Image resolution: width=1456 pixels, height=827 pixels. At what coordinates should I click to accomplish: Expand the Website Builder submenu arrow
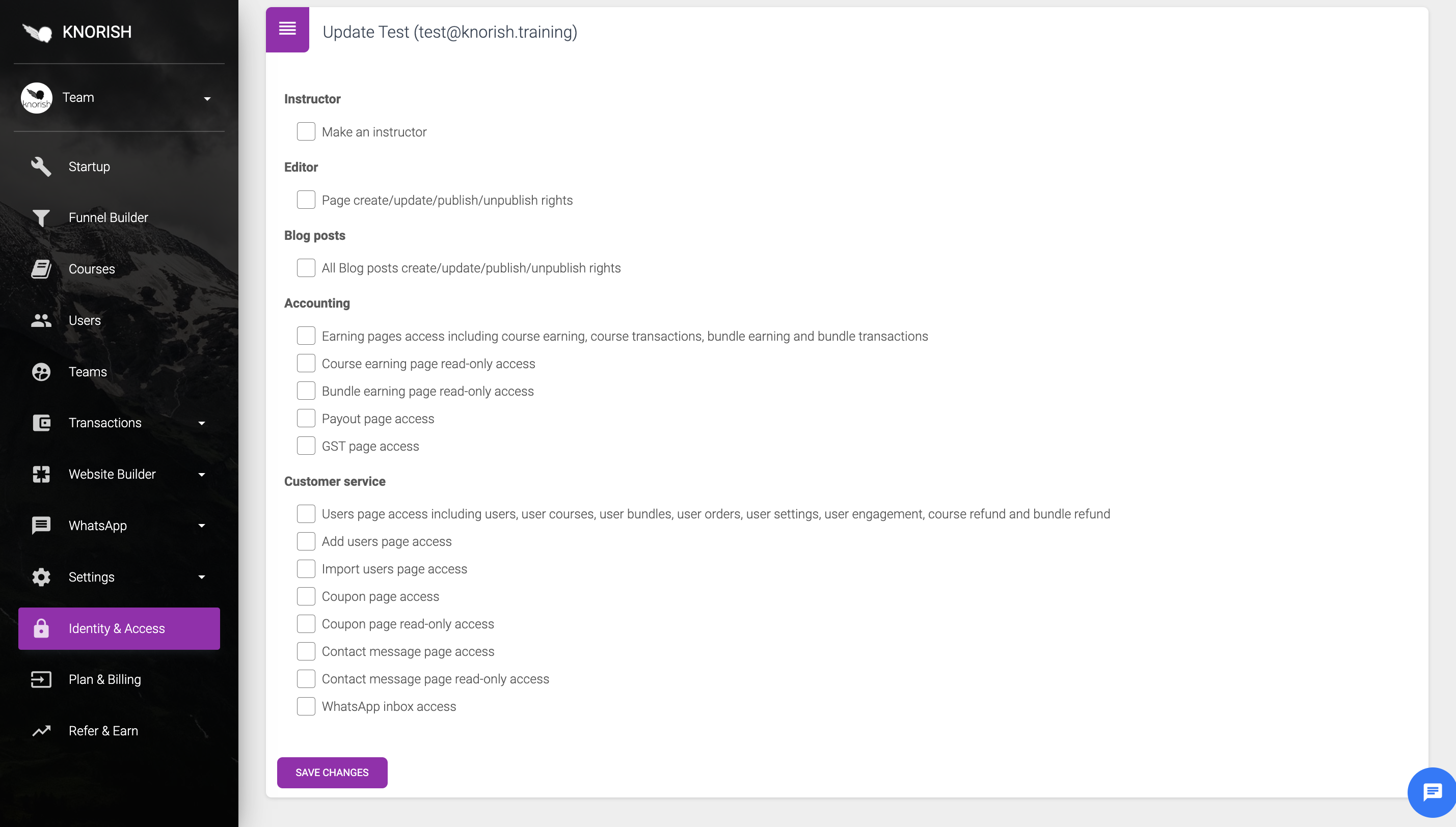coord(202,474)
